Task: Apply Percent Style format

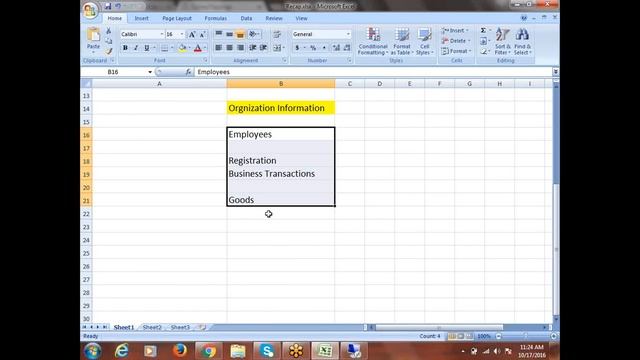Action: point(313,48)
